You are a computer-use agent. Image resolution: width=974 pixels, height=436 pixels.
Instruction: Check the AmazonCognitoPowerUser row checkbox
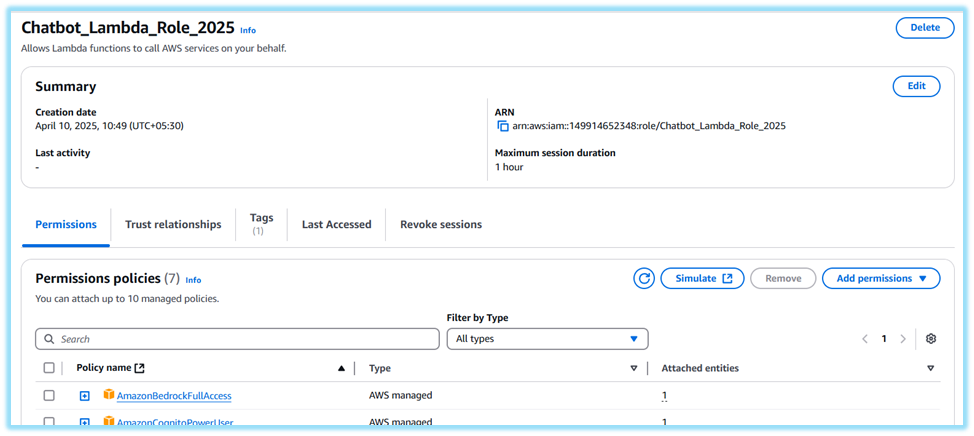coord(49,422)
